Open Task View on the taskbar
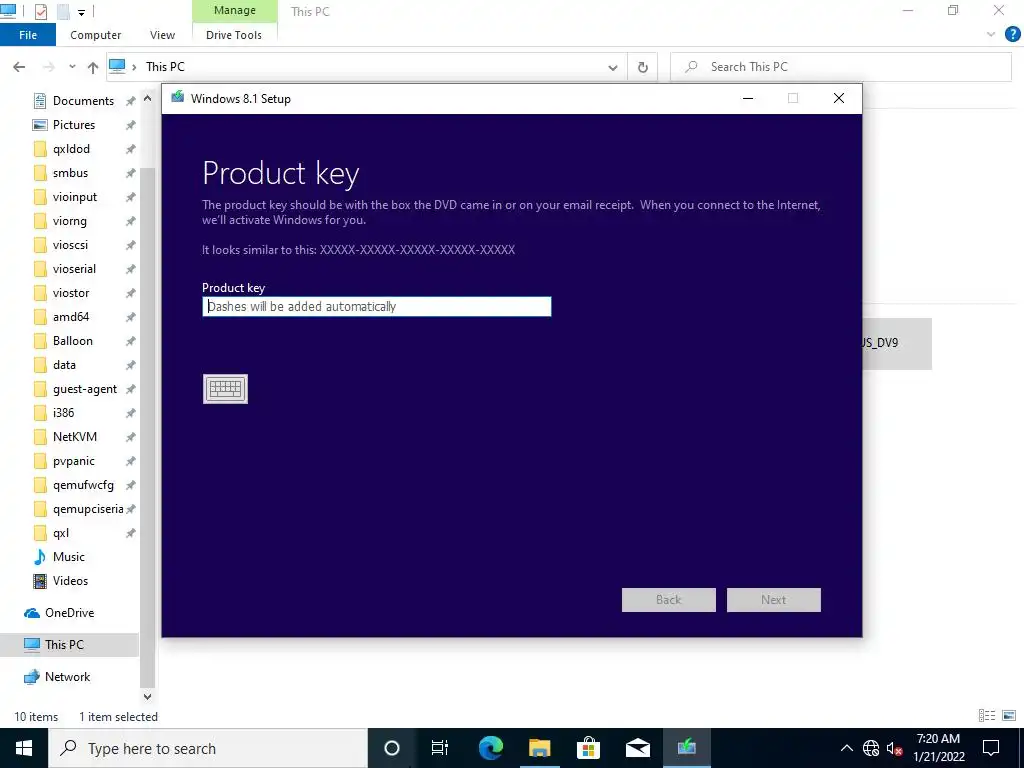 coord(440,748)
